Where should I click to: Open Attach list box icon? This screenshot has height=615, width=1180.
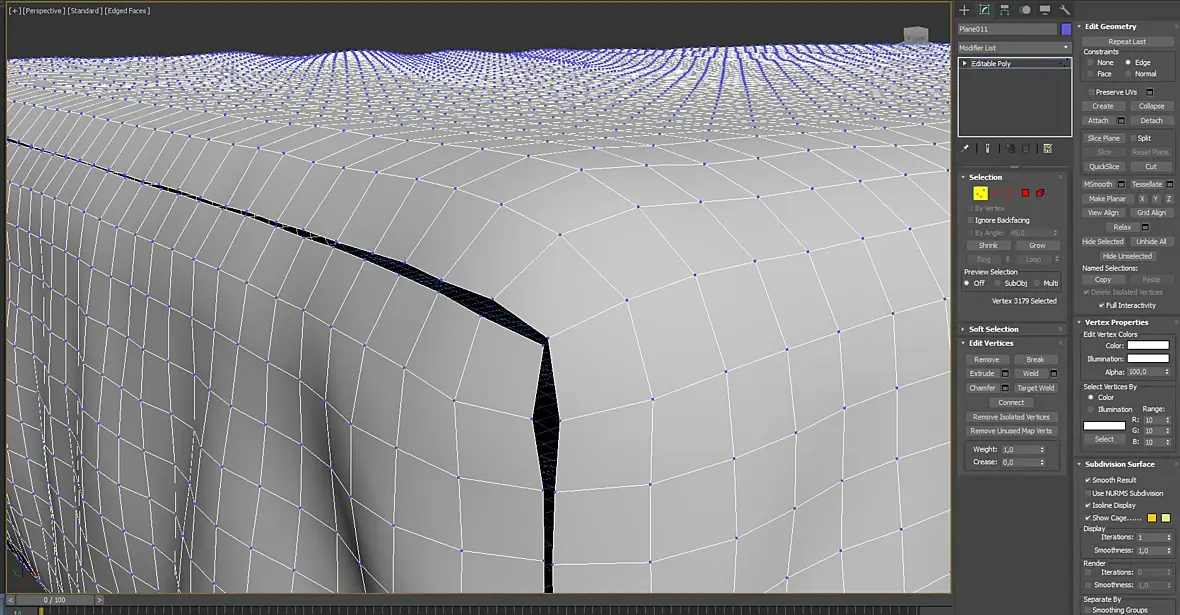pyautogui.click(x=1121, y=120)
